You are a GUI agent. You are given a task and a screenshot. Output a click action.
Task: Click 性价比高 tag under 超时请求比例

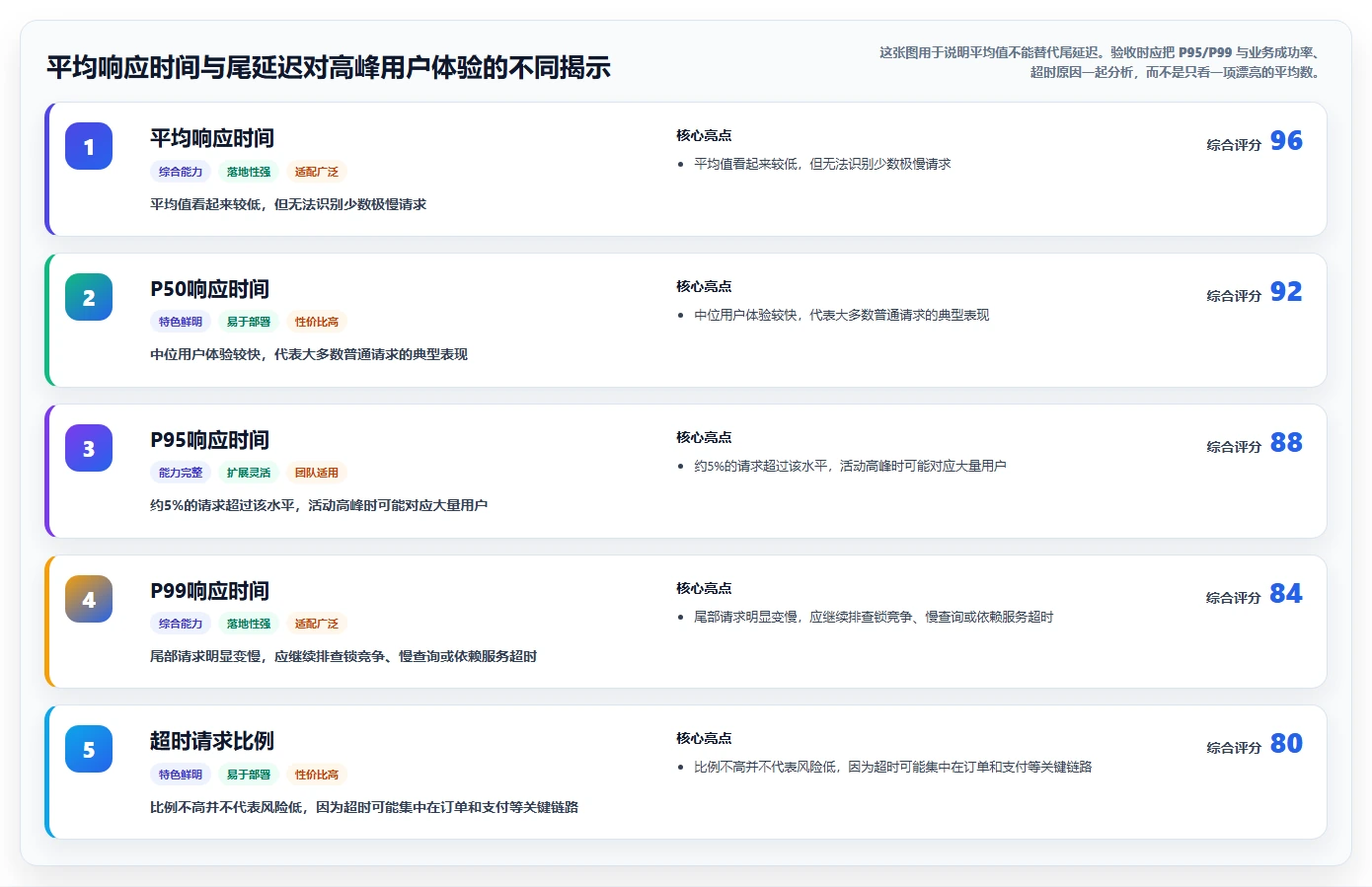pyautogui.click(x=317, y=775)
